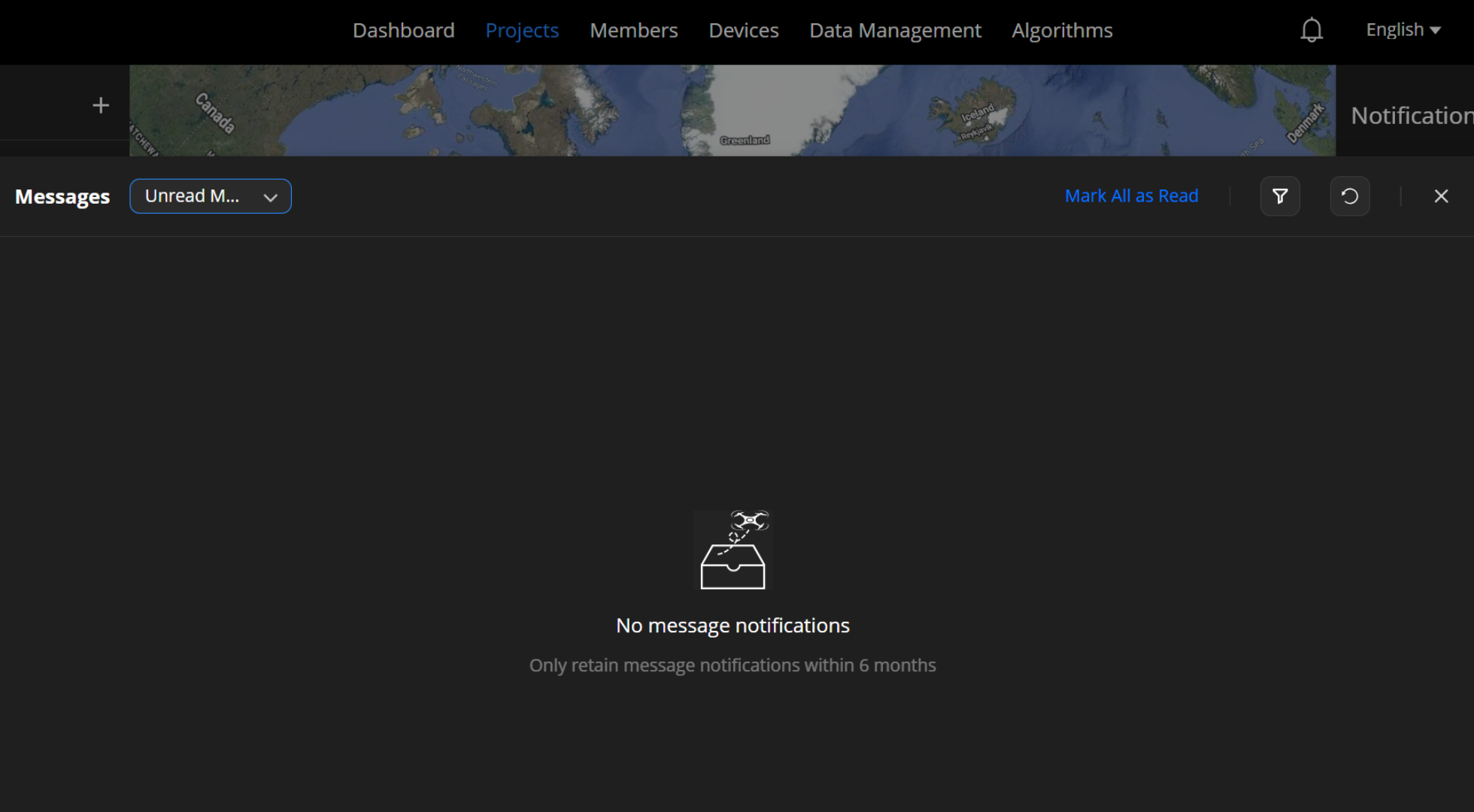Click the empty inbox drone illustration
The image size is (1474, 812).
(x=733, y=550)
